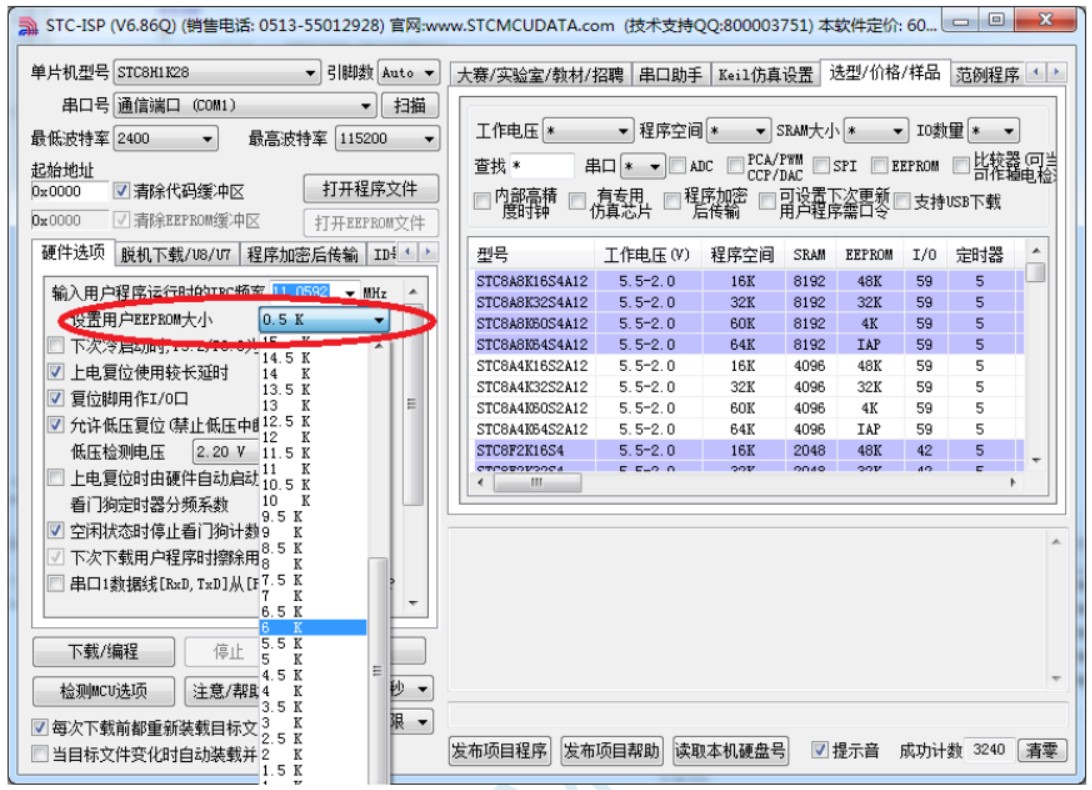
Task: Select 6 K in the EEPROM size list
Action: click(x=313, y=628)
